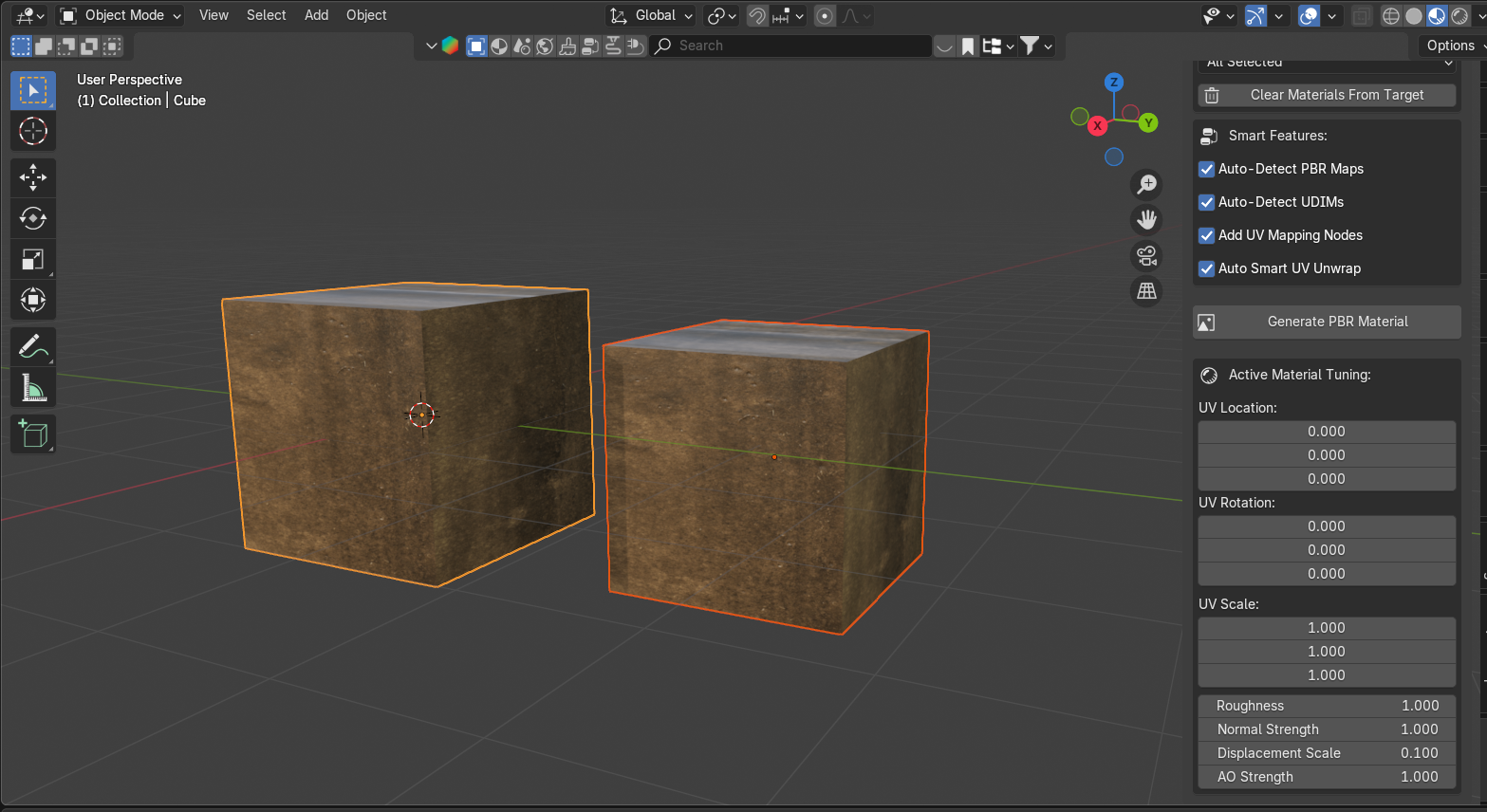Click the red X axis on gizmo
Viewport: 1487px width, 812px height.
[x=1098, y=125]
